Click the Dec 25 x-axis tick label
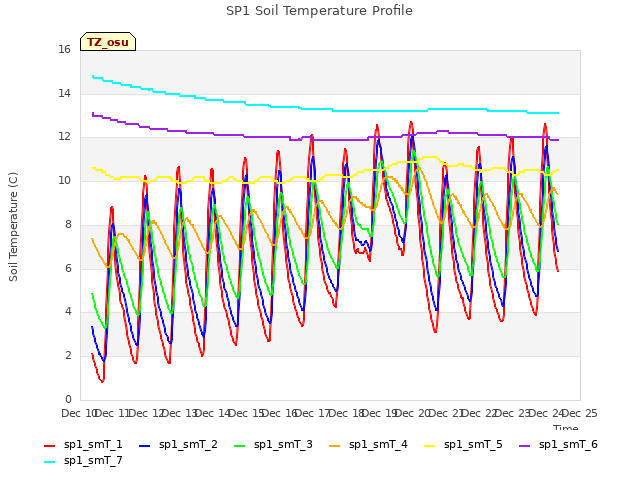Image resolution: width=640 pixels, height=480 pixels. pos(580,413)
